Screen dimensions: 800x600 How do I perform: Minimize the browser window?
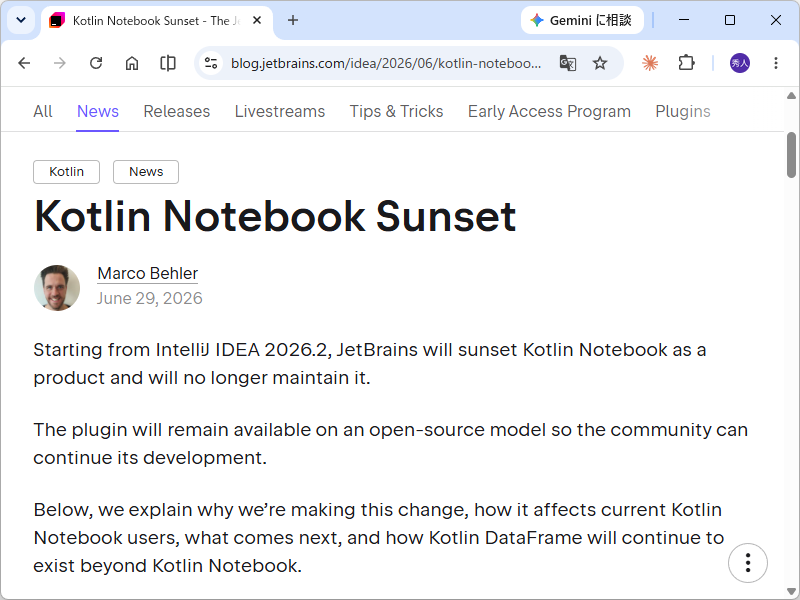click(x=684, y=20)
